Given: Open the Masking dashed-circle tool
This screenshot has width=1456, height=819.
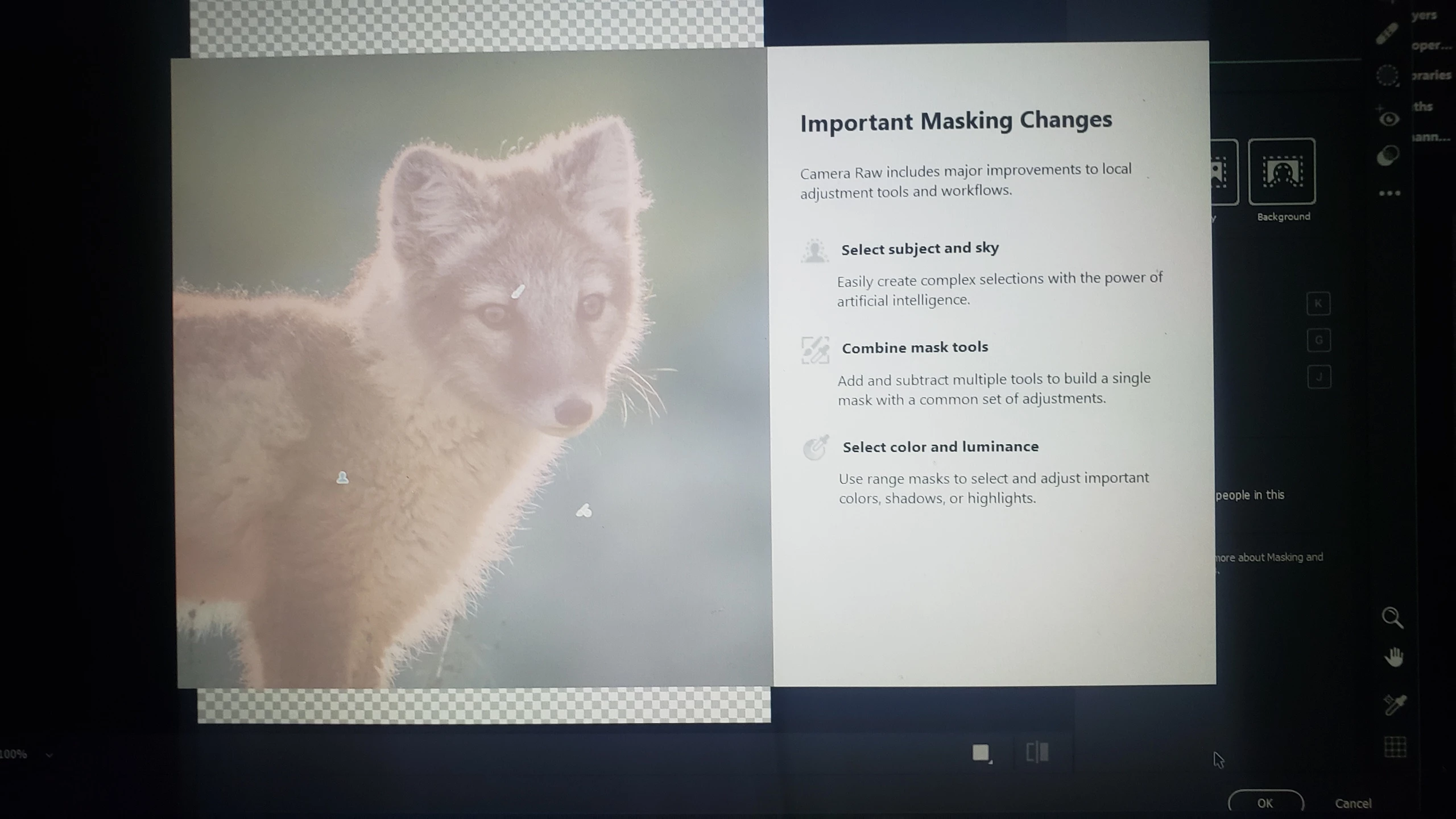Looking at the screenshot, I should 1387,76.
